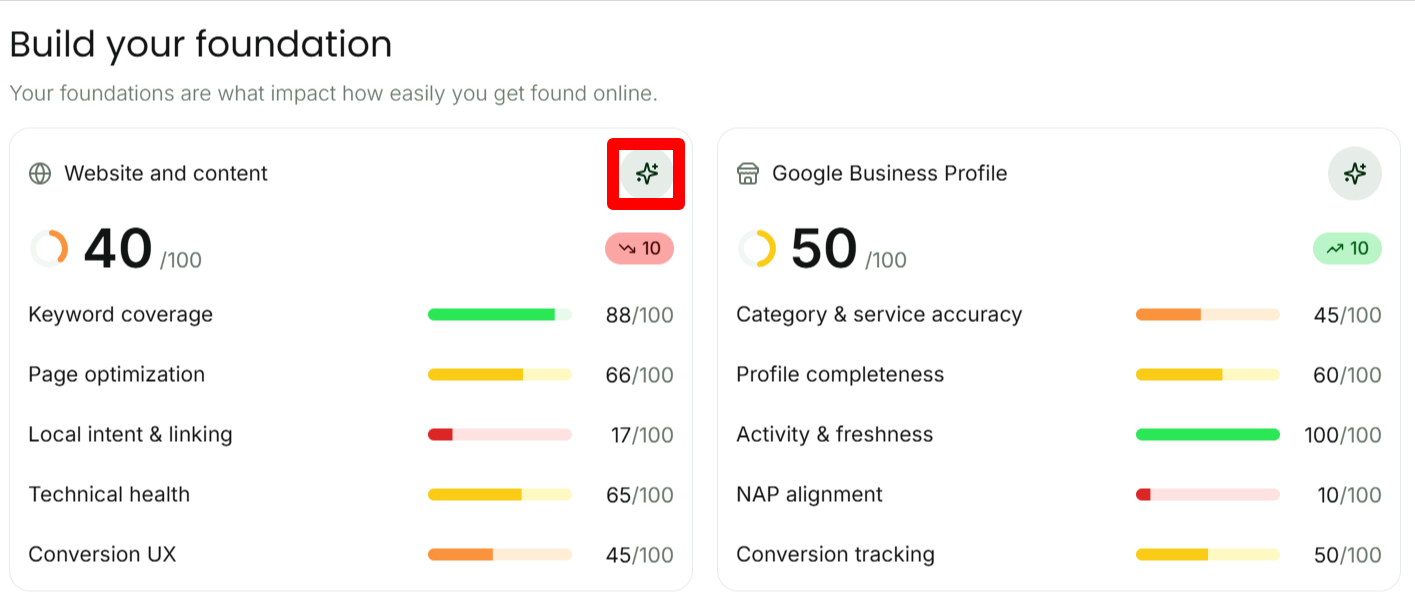1415x603 pixels.
Task: Click the storefront icon beside Google Business Profile
Action: pyautogui.click(x=748, y=174)
